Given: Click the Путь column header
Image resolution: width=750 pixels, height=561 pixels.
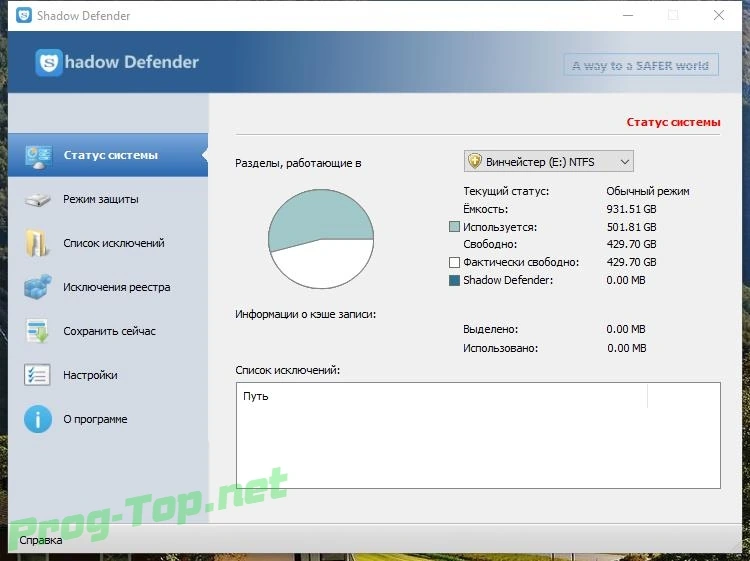Looking at the screenshot, I should [441, 396].
